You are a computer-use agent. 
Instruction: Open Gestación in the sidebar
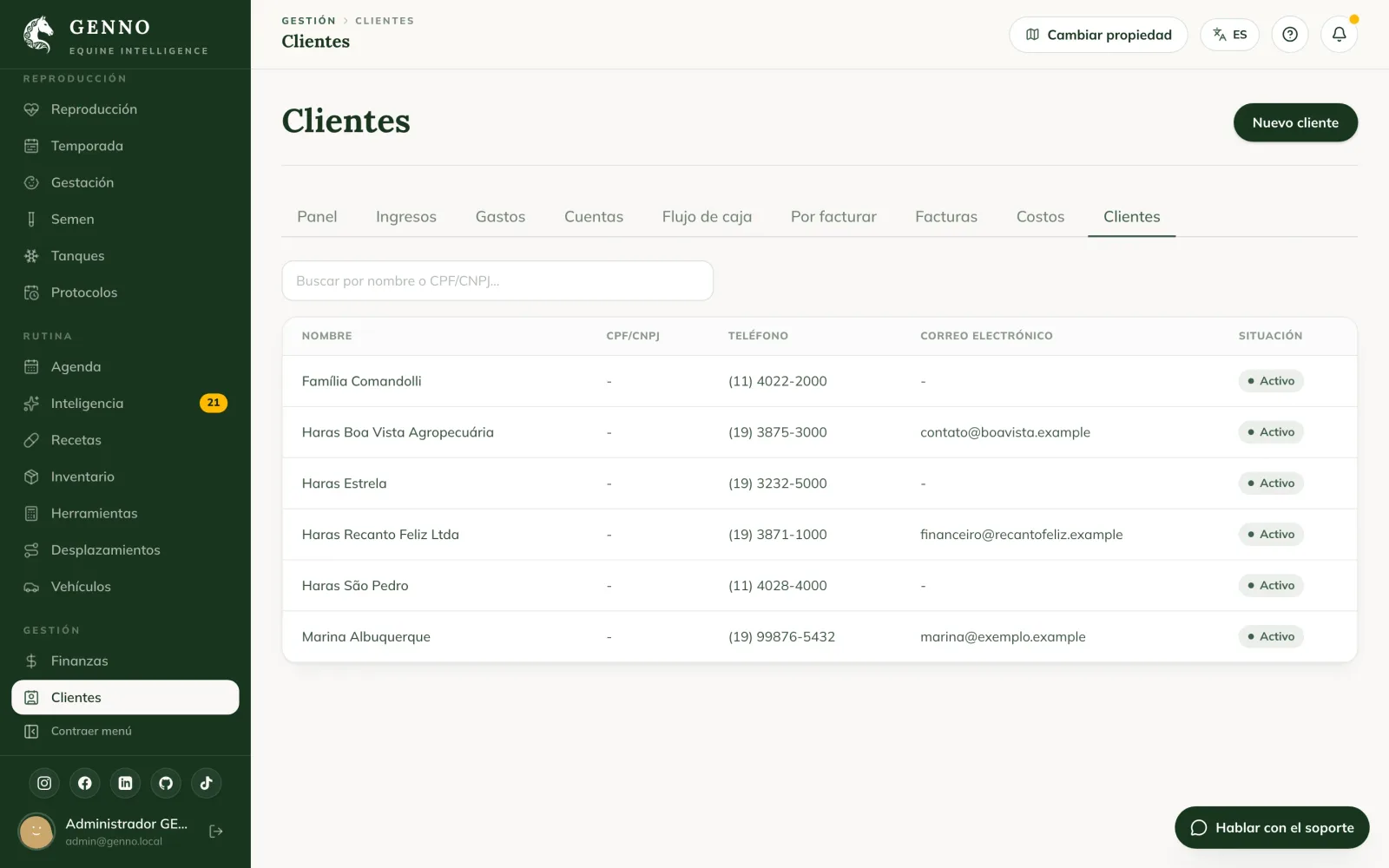[x=125, y=182]
